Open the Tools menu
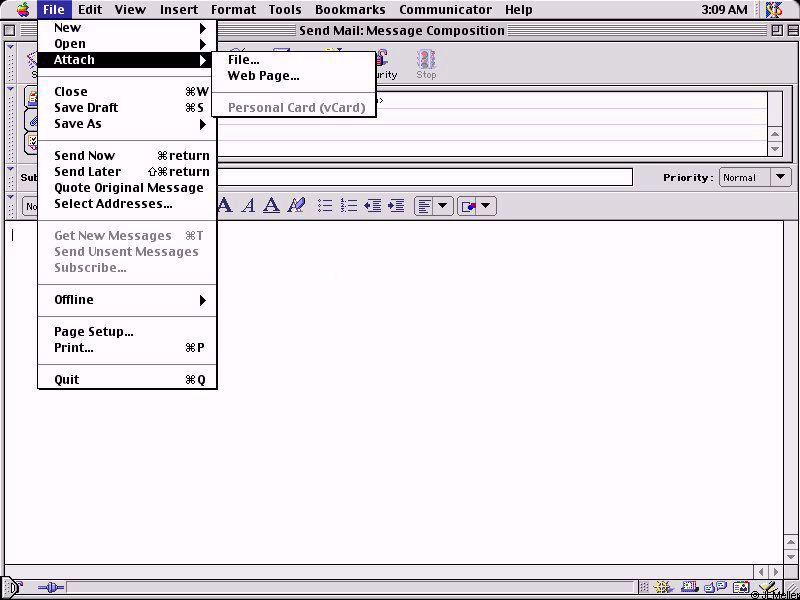The image size is (800, 600). pyautogui.click(x=285, y=10)
